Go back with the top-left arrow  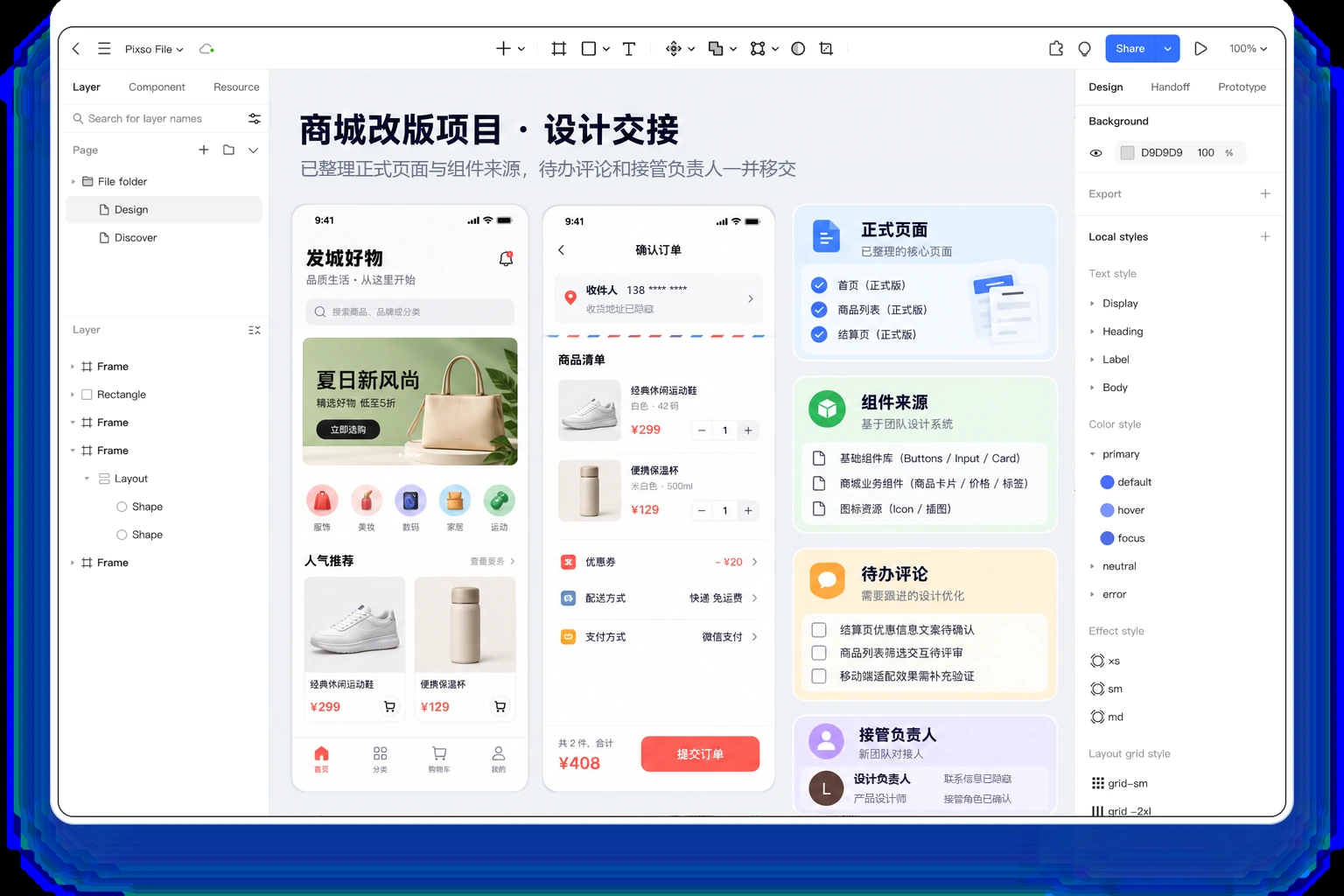(x=76, y=49)
